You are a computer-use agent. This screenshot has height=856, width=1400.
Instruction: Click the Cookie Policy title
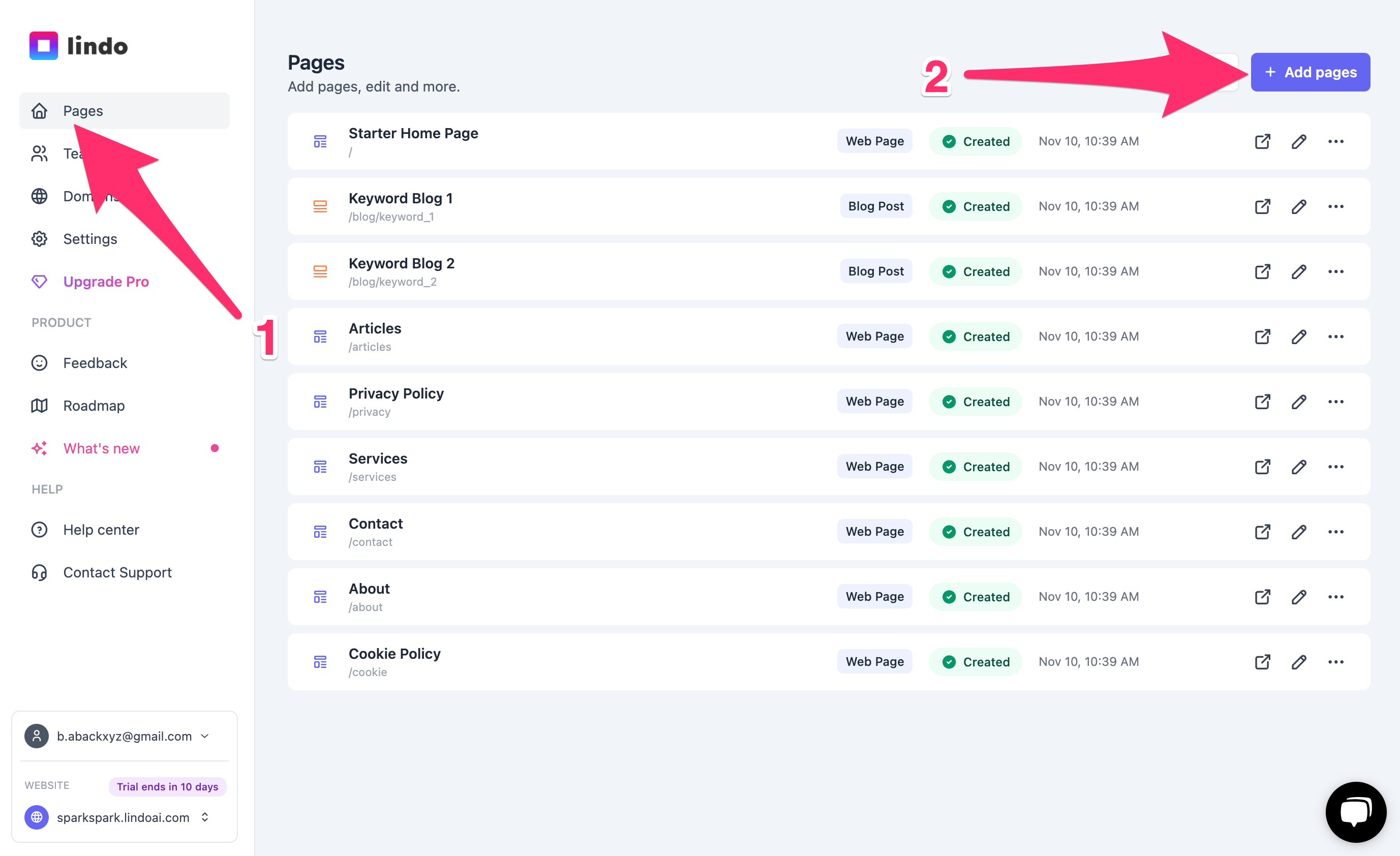point(394,653)
